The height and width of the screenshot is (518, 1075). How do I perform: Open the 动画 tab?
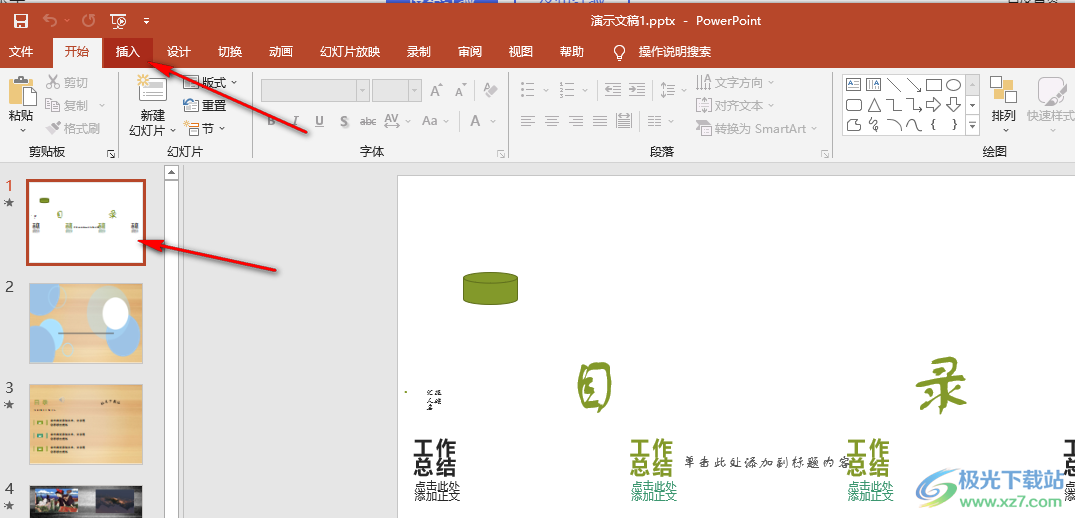pos(280,51)
